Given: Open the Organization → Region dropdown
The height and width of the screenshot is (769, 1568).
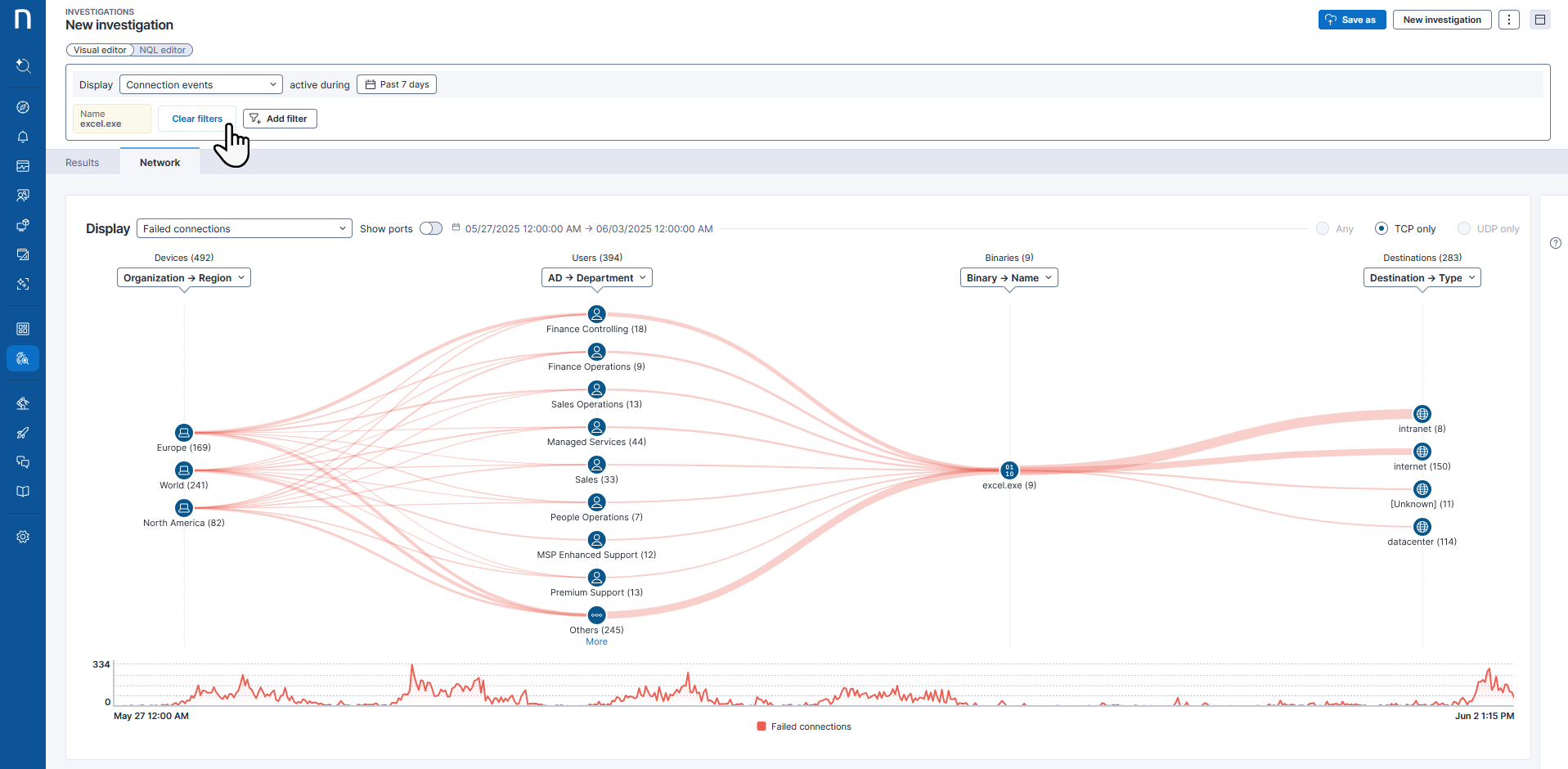Looking at the screenshot, I should coord(184,278).
